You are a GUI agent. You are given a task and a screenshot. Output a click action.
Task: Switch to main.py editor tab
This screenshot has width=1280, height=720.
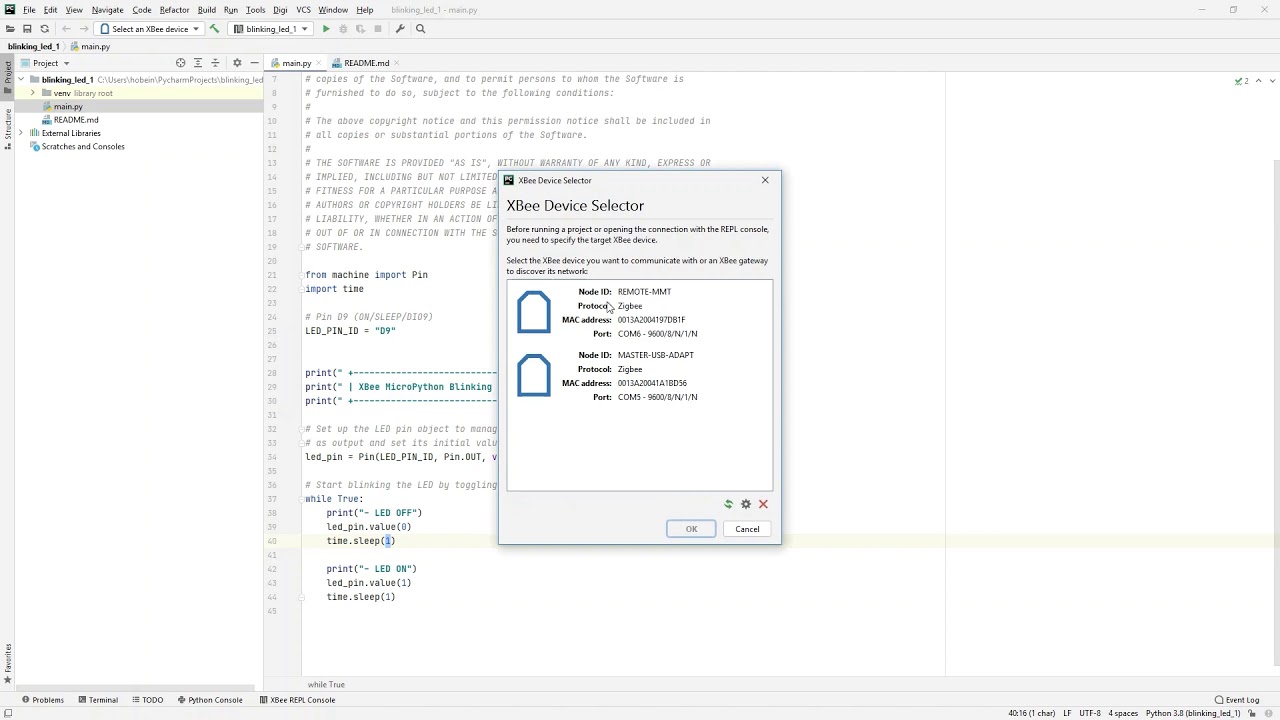coord(296,63)
